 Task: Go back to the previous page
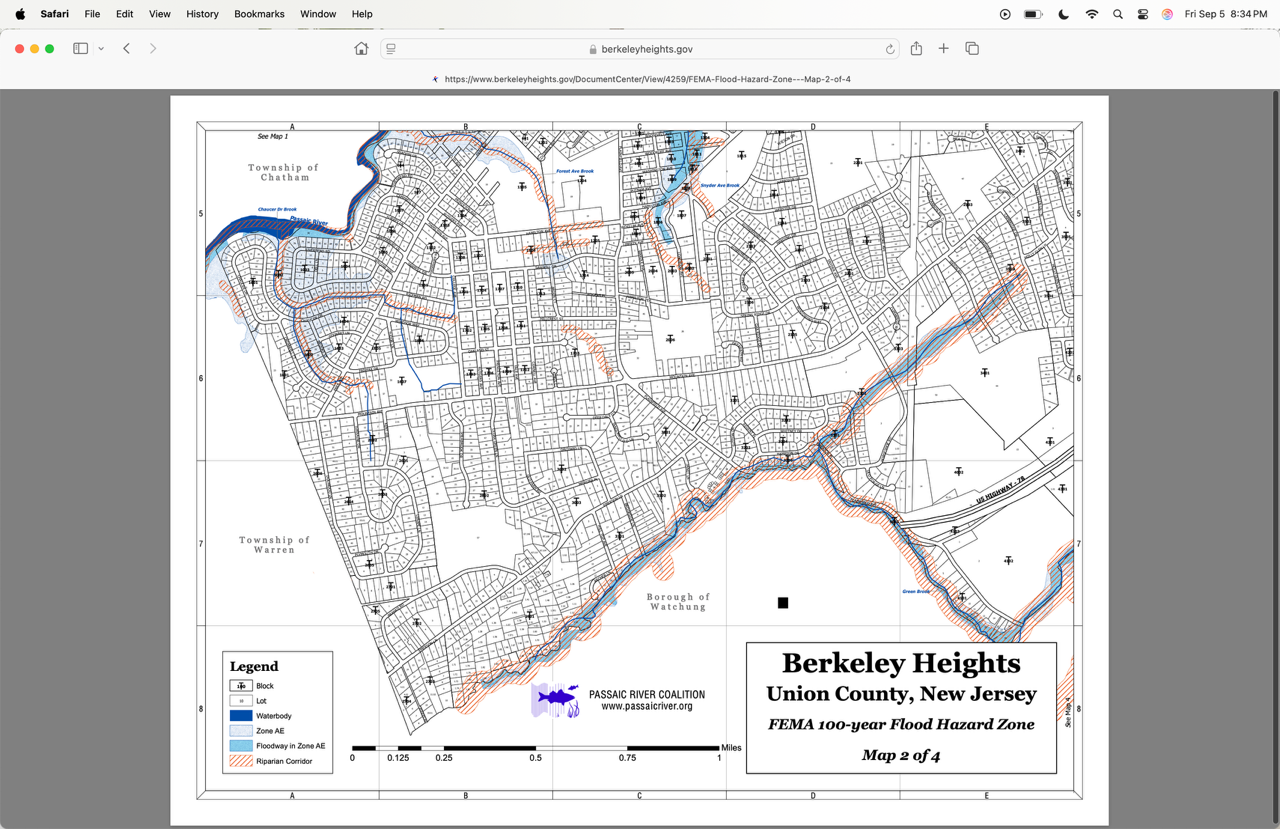pos(127,49)
